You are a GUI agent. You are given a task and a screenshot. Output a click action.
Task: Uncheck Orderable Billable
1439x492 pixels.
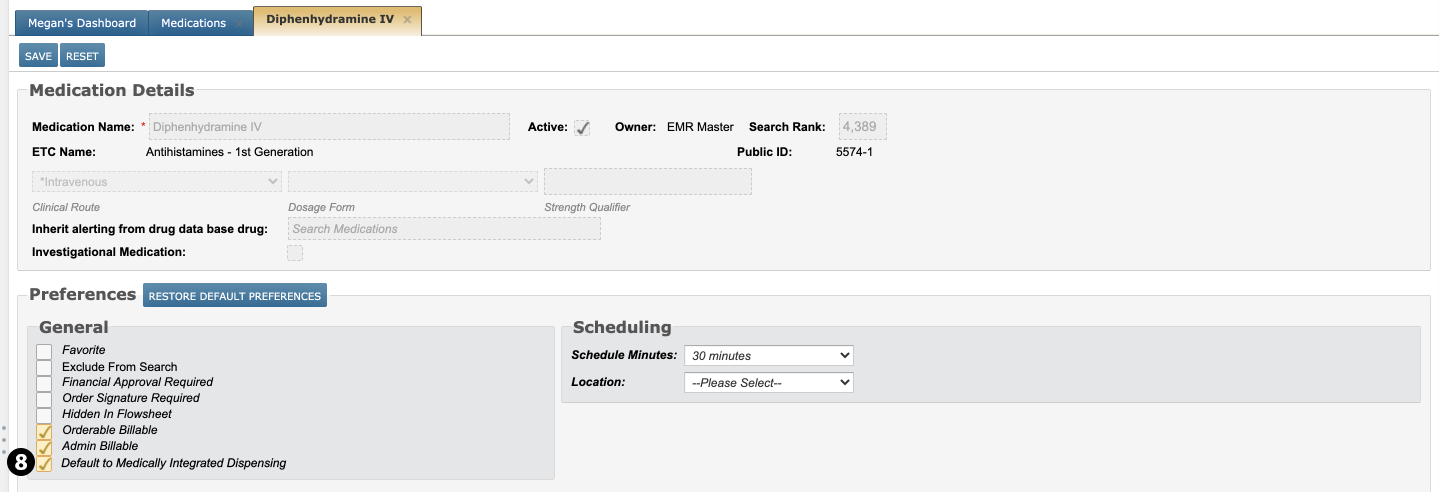[x=44, y=431]
